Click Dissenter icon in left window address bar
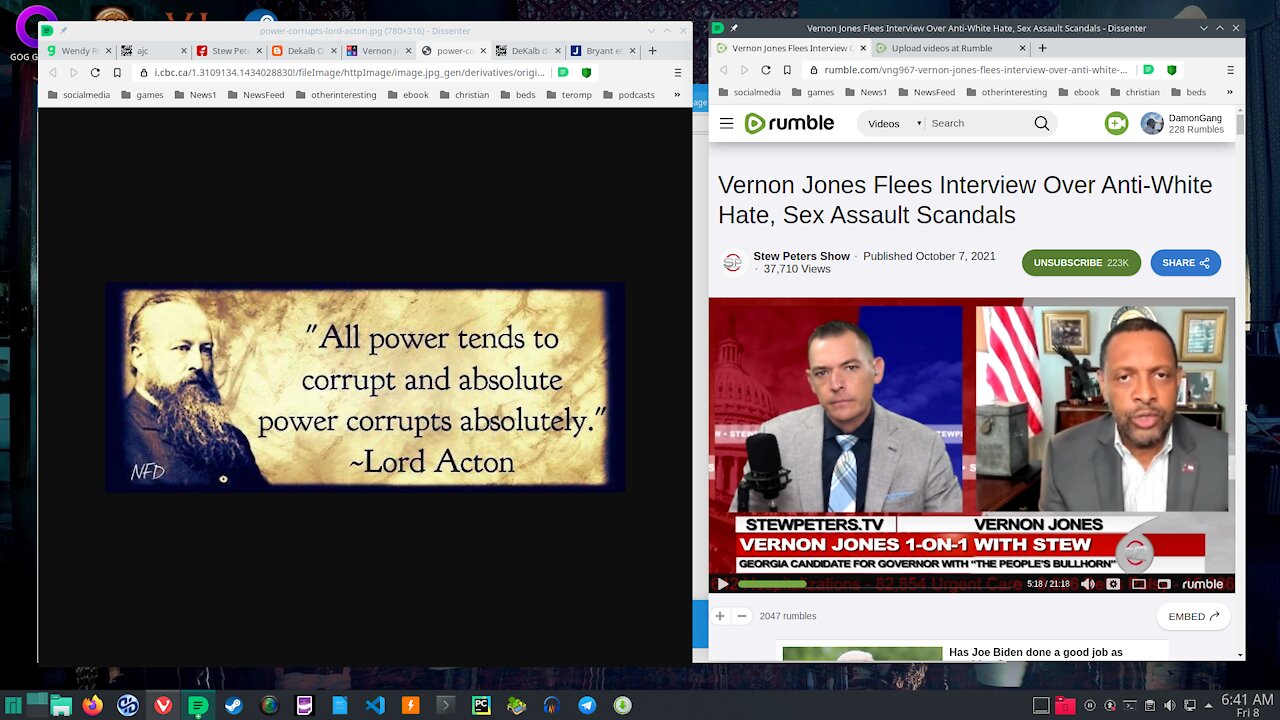Screen dimensions: 1280x720 [x=563, y=72]
